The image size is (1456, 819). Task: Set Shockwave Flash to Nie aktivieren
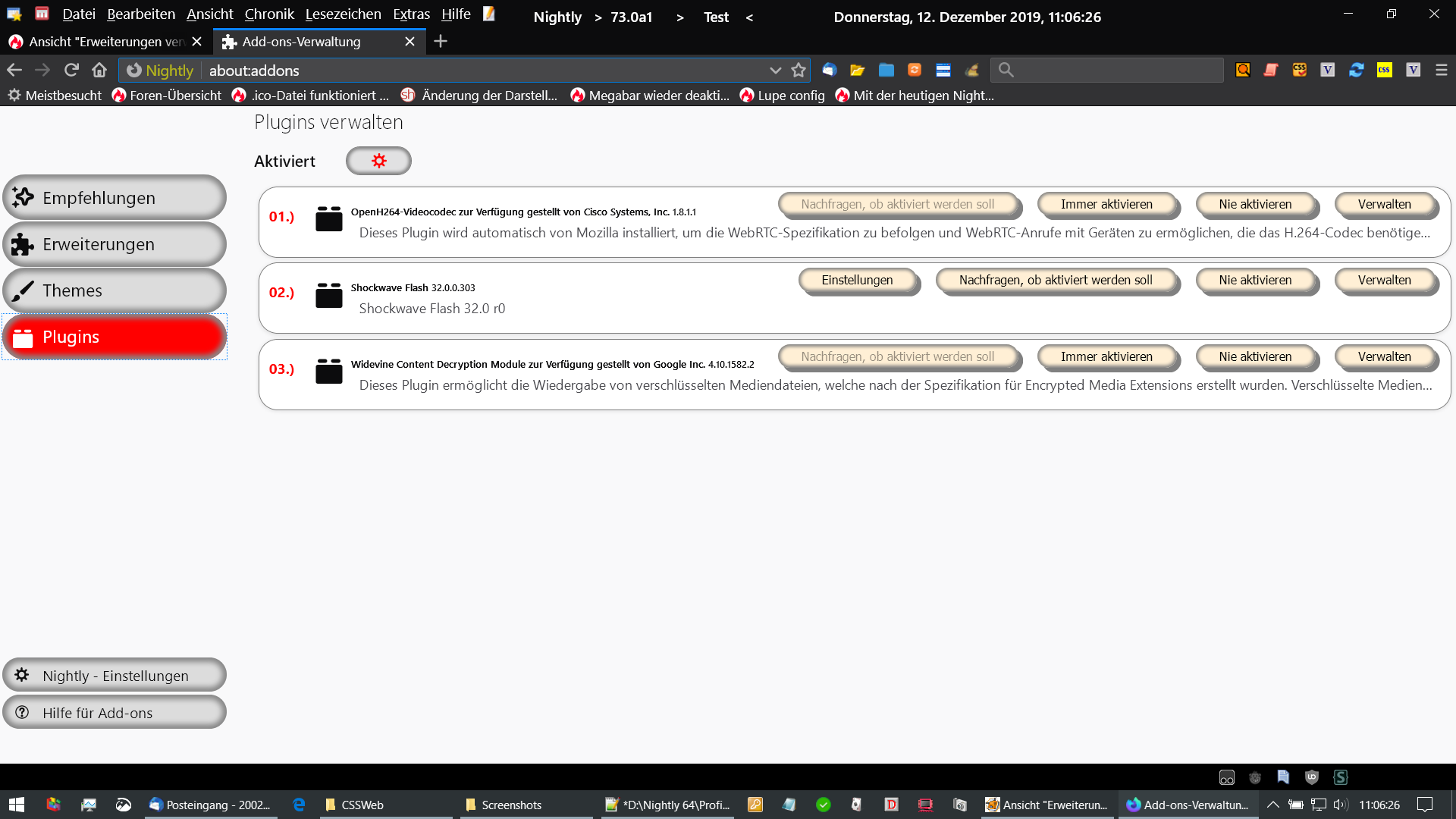1254,280
